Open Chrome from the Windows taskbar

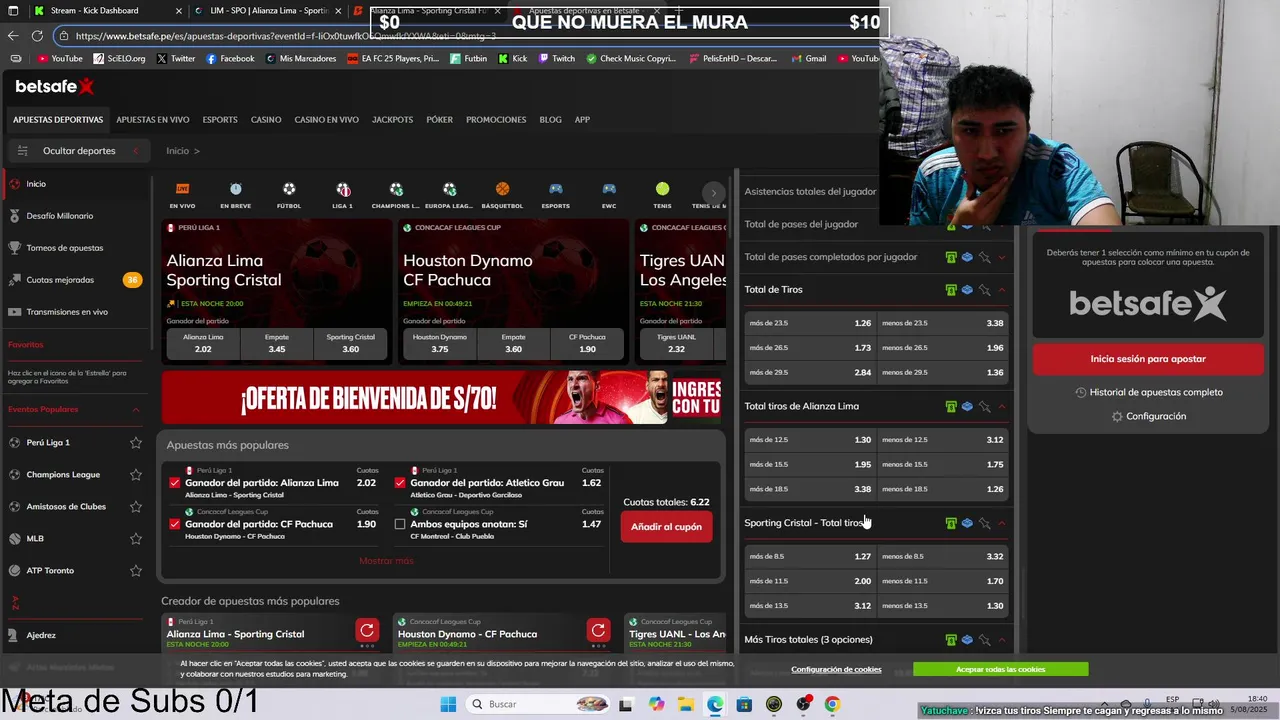click(x=832, y=704)
